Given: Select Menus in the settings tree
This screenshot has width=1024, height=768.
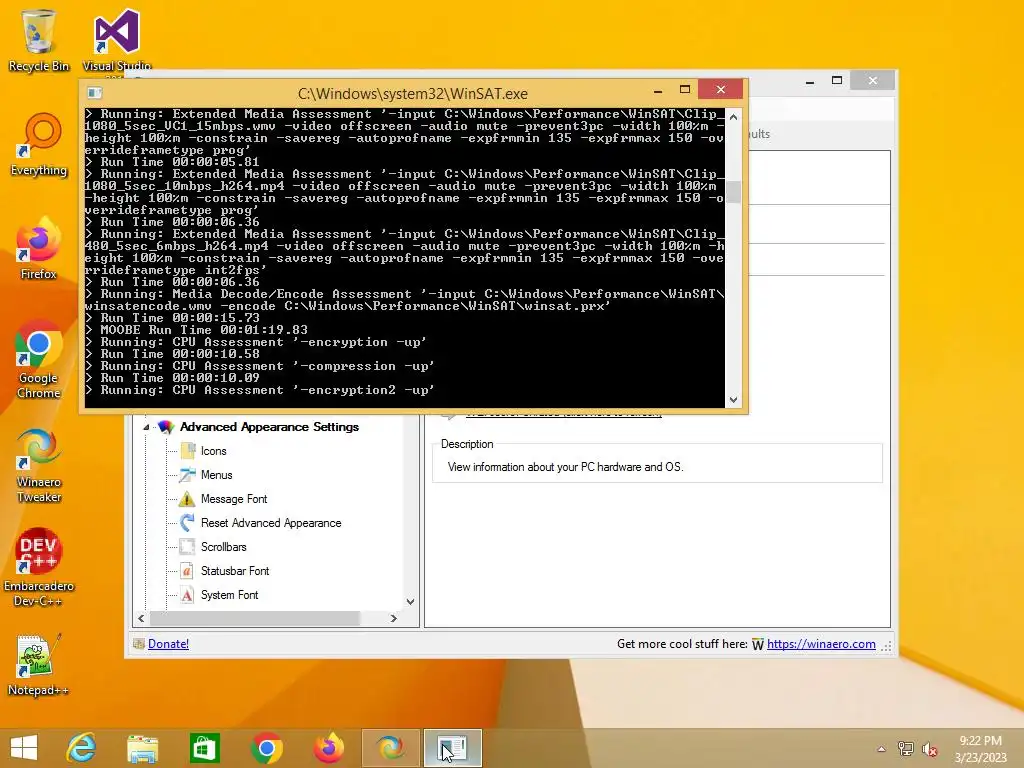Looking at the screenshot, I should (216, 475).
